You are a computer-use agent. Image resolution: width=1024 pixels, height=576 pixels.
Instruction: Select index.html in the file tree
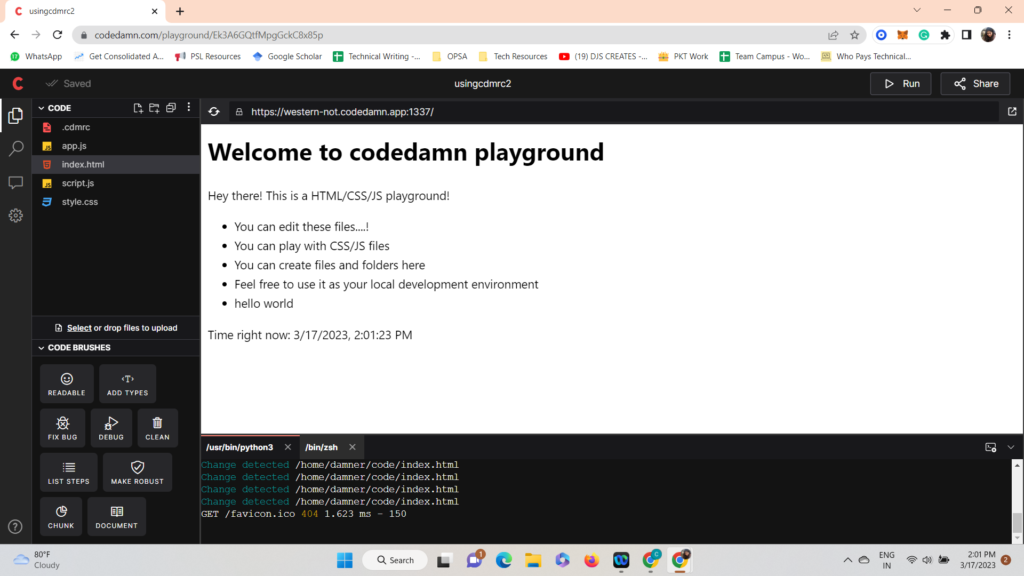point(116,165)
